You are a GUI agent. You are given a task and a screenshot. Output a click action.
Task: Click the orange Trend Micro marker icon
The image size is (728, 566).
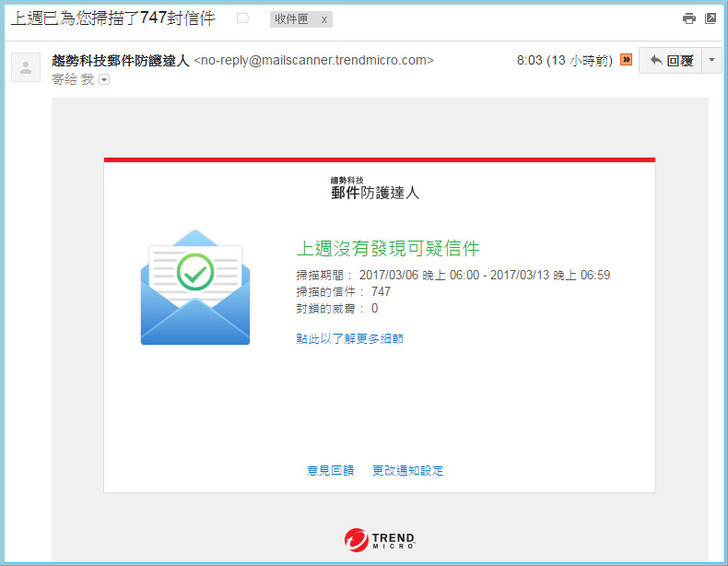(626, 60)
